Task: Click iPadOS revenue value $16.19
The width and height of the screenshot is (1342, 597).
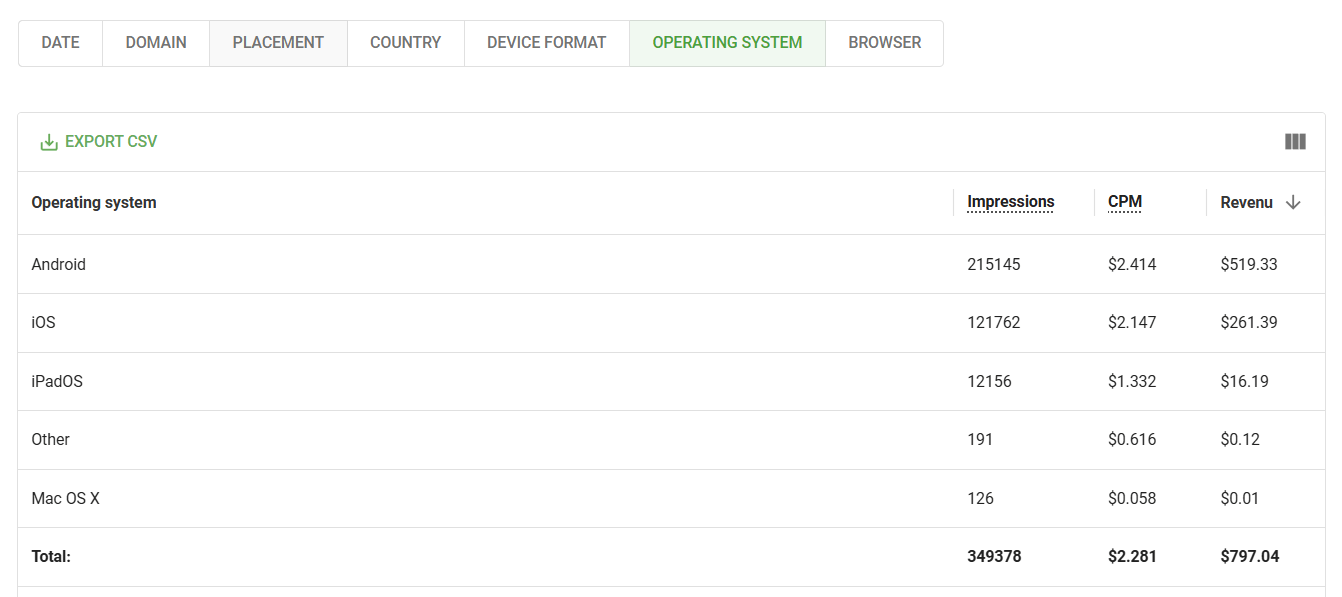Action: tap(1245, 382)
